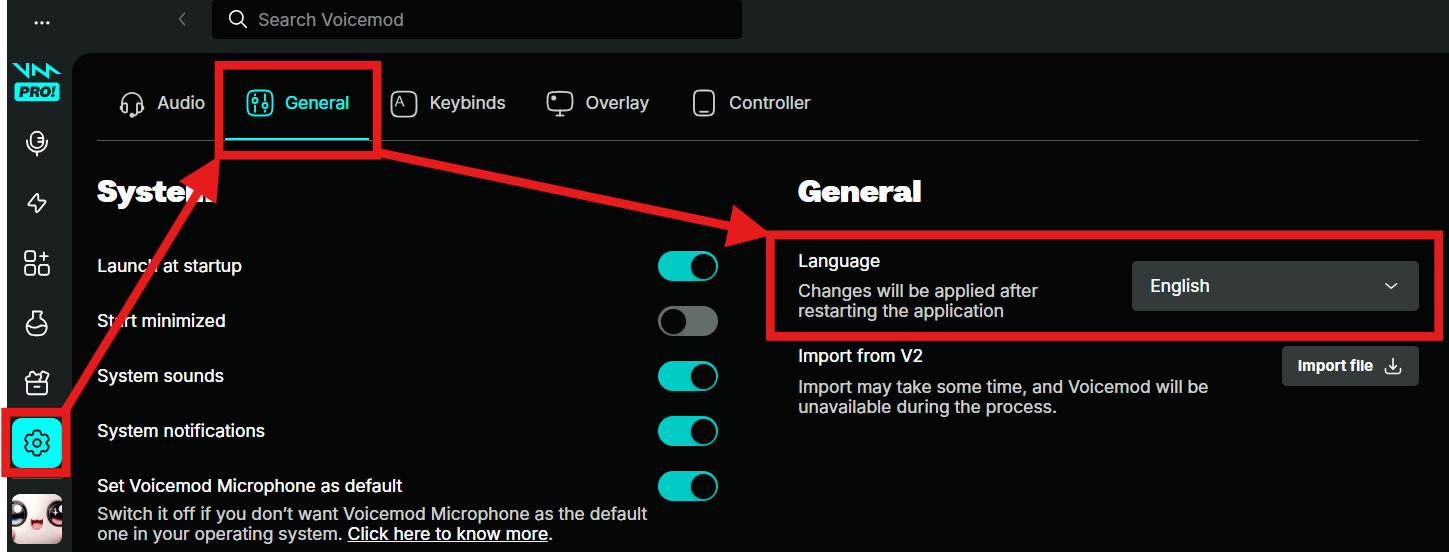The height and width of the screenshot is (552, 1449).
Task: Open the gift box store sidebar icon
Action: point(37,382)
